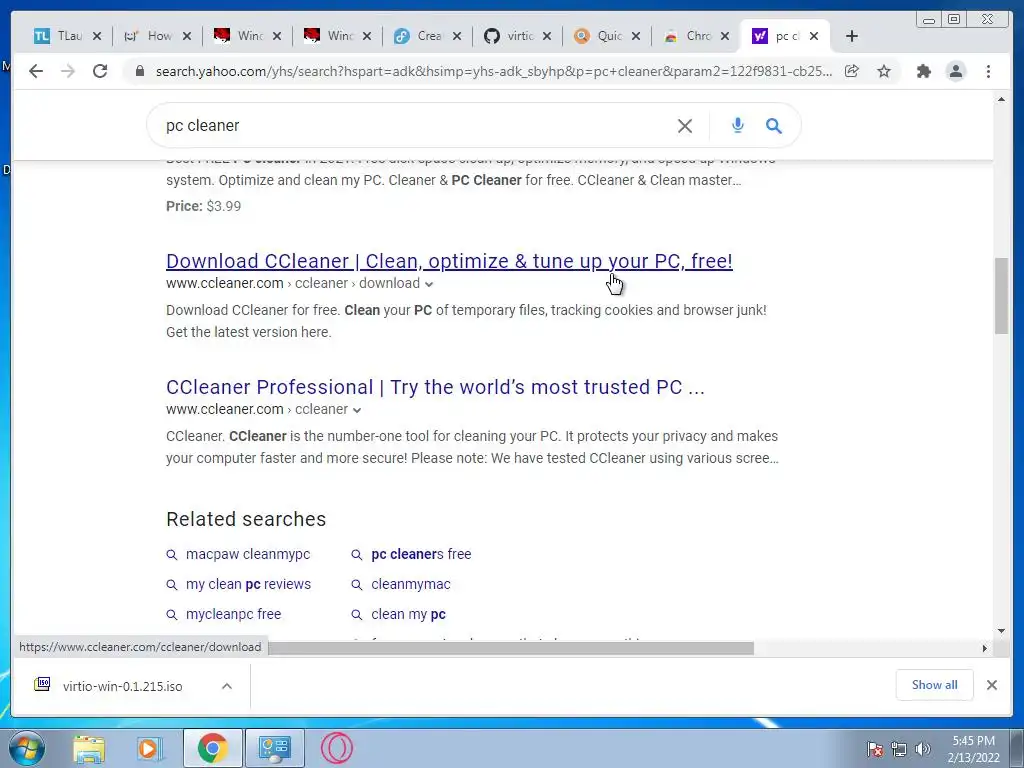Open Windows Explorer from taskbar
Image resolution: width=1024 pixels, height=768 pixels.
pyautogui.click(x=89, y=748)
